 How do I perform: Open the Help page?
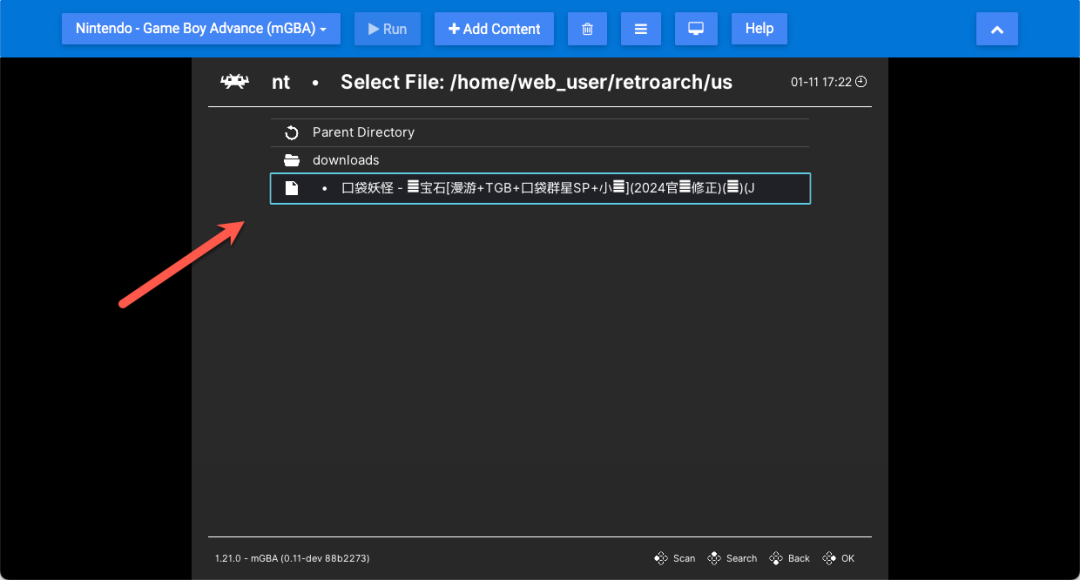point(759,28)
